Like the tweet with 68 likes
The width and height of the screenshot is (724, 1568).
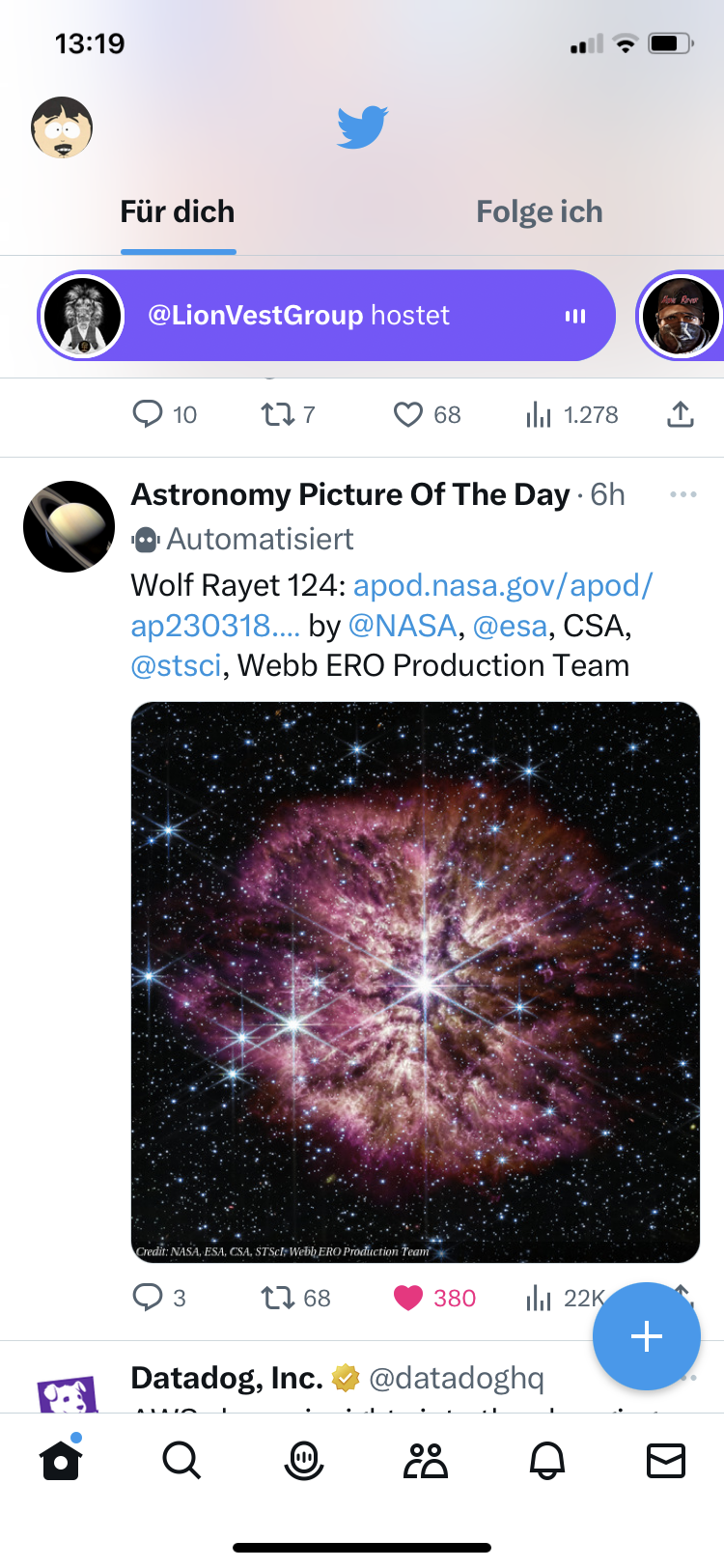tap(408, 415)
